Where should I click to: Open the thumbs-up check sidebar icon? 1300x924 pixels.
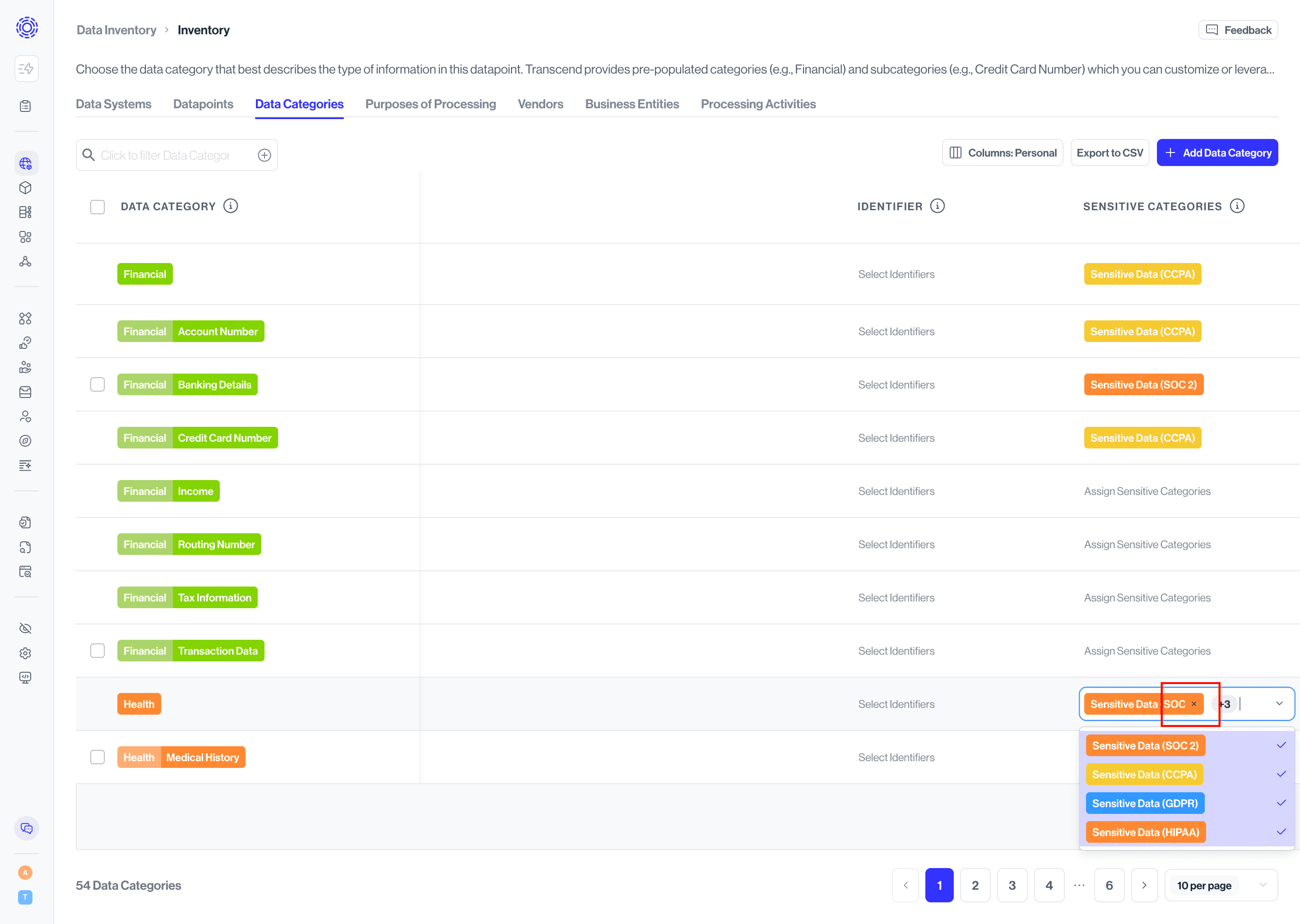click(26, 343)
